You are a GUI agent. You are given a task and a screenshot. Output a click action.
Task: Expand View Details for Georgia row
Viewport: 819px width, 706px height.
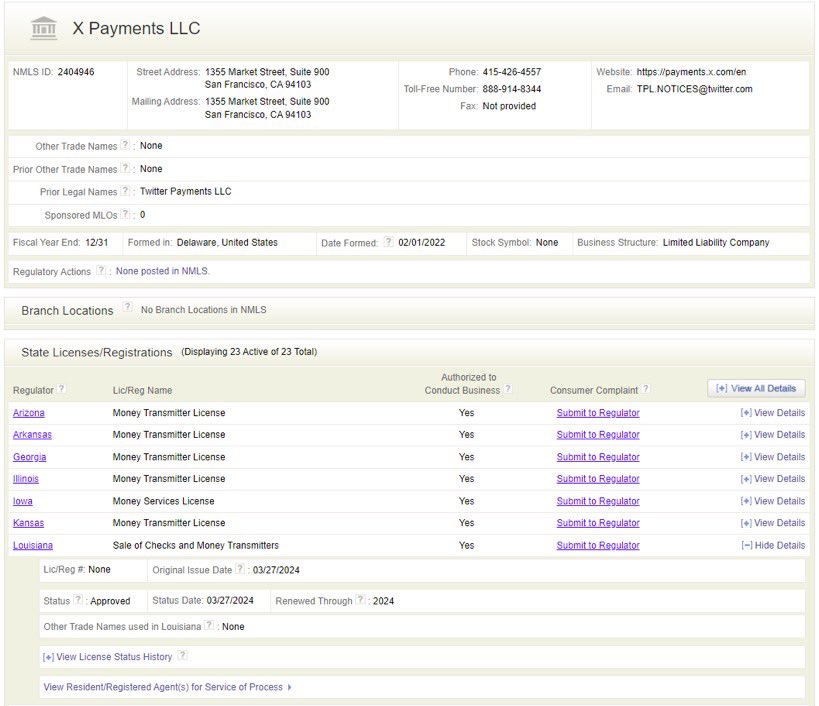(x=773, y=457)
